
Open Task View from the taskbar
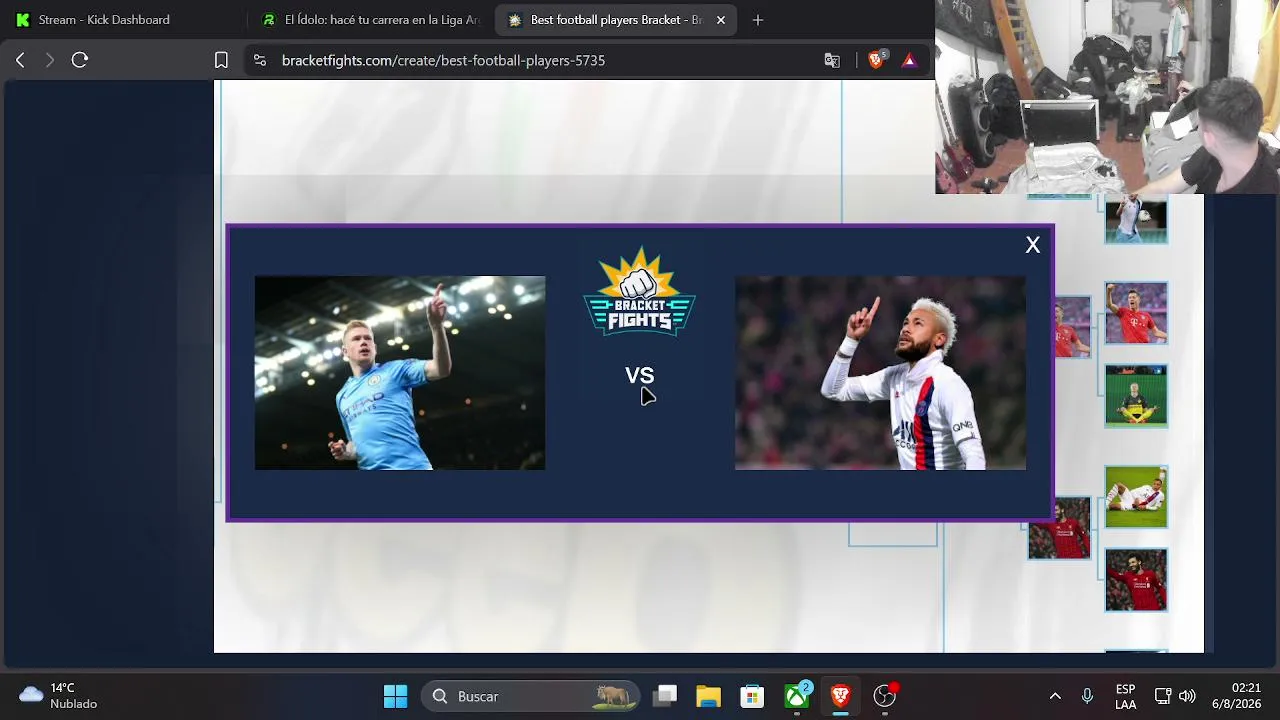tap(665, 696)
